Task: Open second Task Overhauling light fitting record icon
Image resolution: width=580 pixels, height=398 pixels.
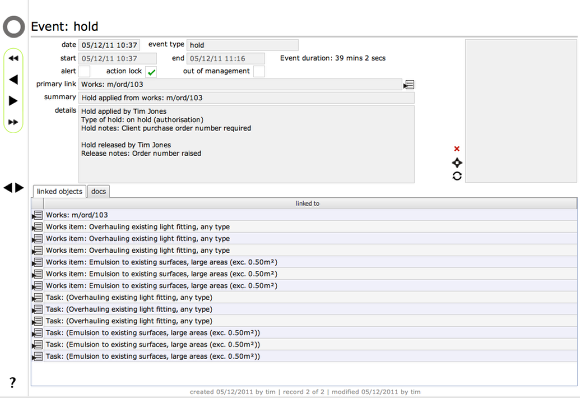Action: click(37, 309)
